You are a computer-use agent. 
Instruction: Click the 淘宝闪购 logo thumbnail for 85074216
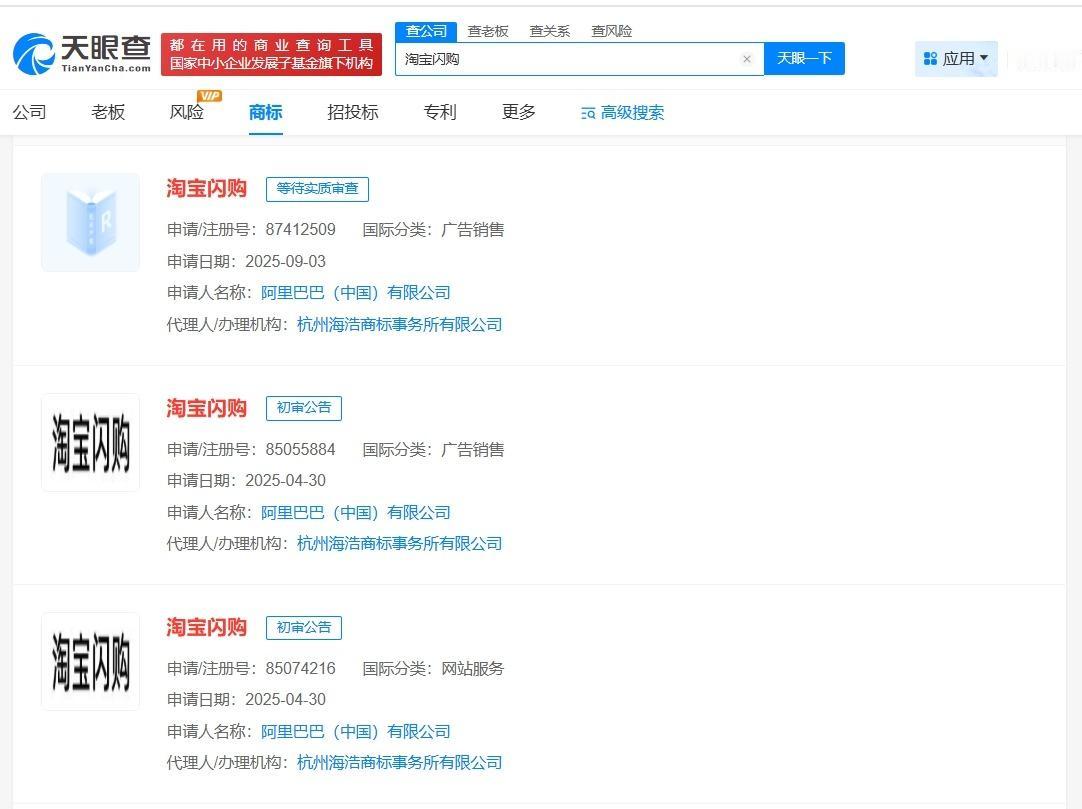click(90, 660)
